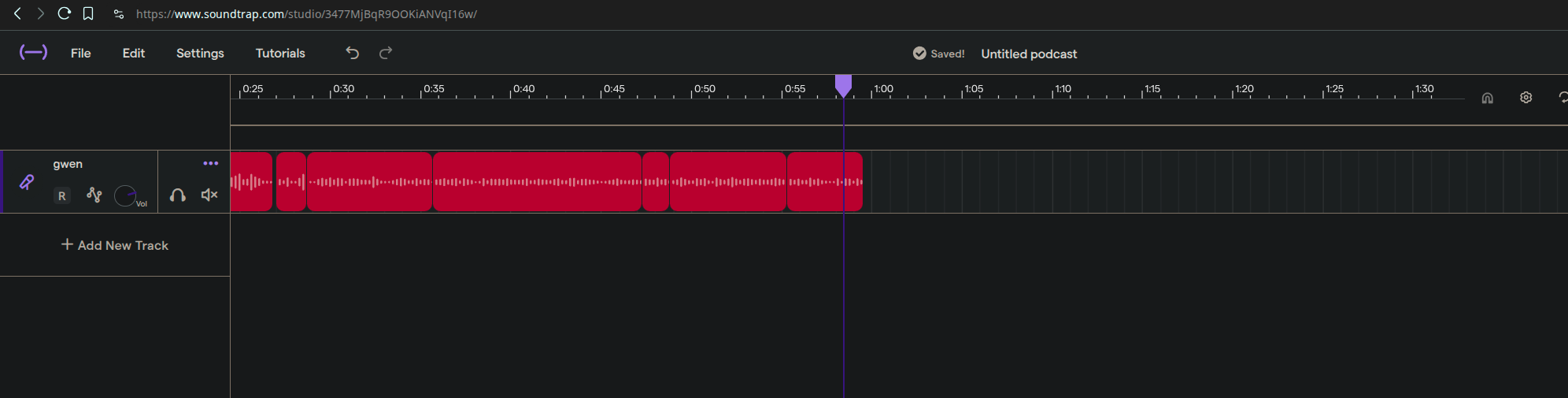This screenshot has height=398, width=1568.
Task: Redo the last undone action
Action: (386, 53)
